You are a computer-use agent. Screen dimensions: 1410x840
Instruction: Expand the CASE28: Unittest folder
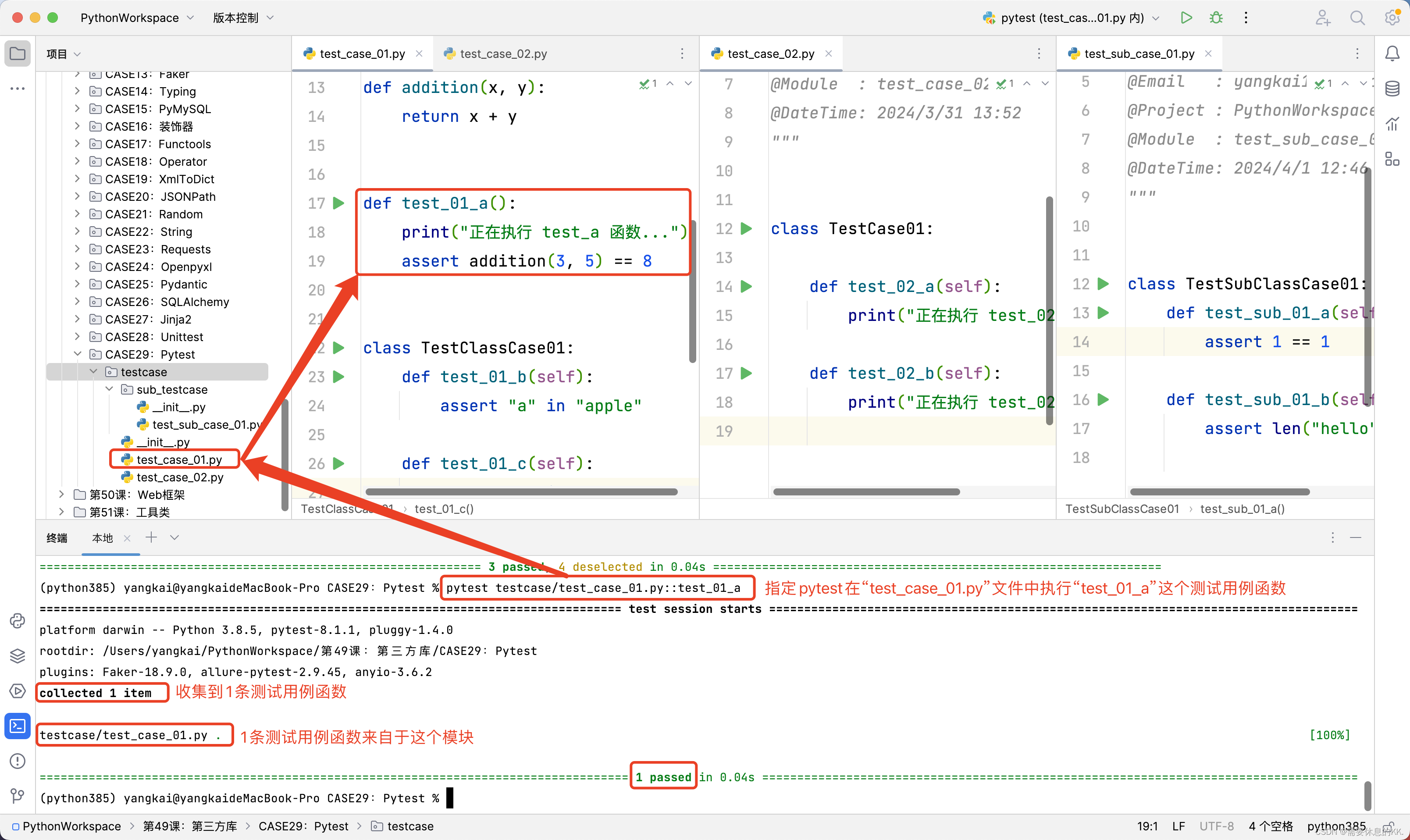coord(78,336)
